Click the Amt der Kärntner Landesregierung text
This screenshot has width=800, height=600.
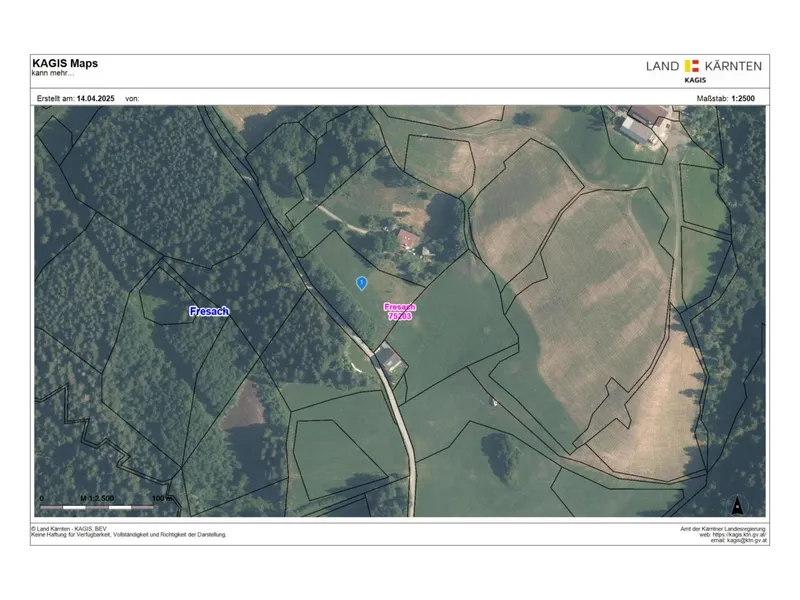[x=716, y=529]
